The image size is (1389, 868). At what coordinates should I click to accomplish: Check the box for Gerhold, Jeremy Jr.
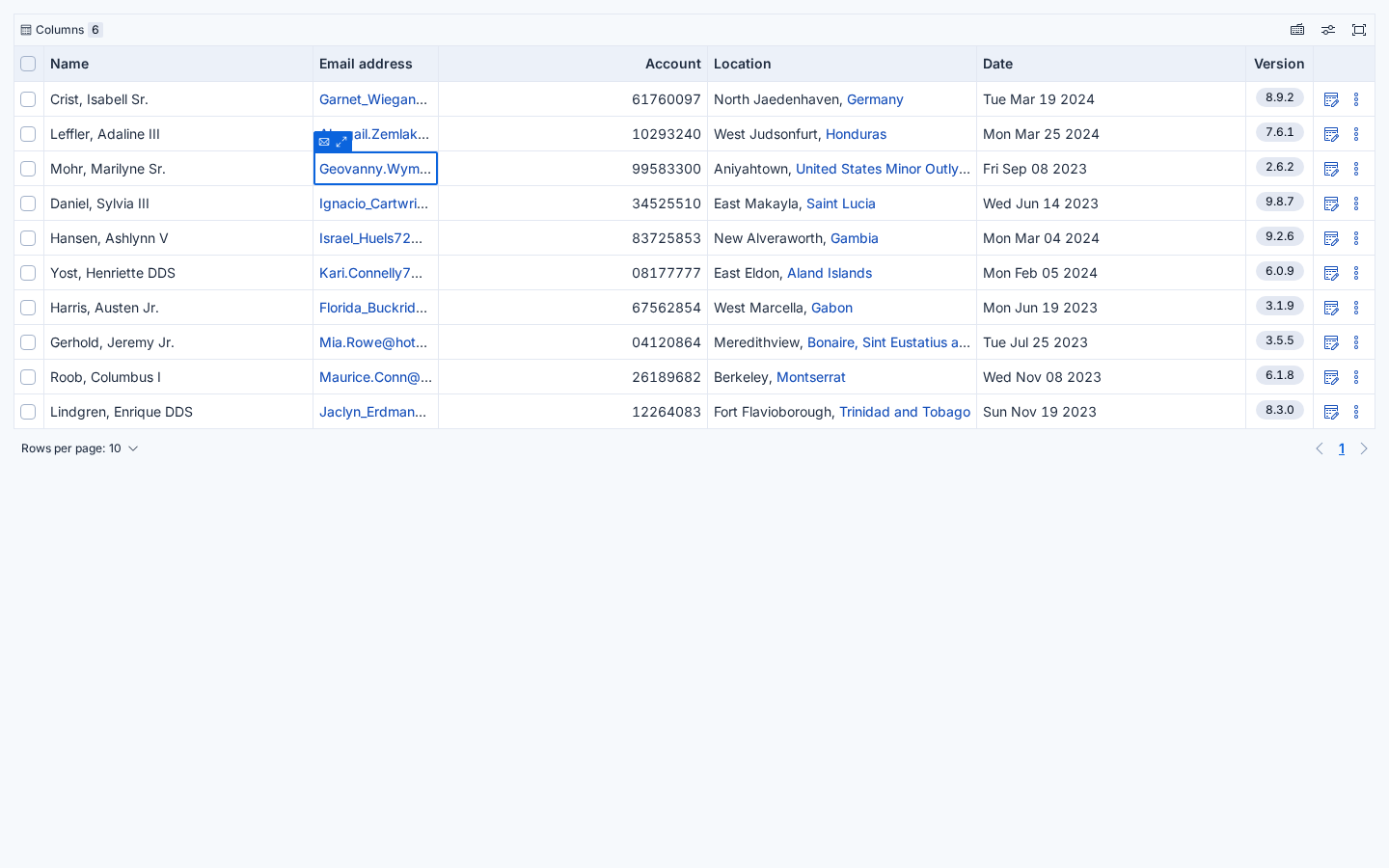click(x=28, y=342)
